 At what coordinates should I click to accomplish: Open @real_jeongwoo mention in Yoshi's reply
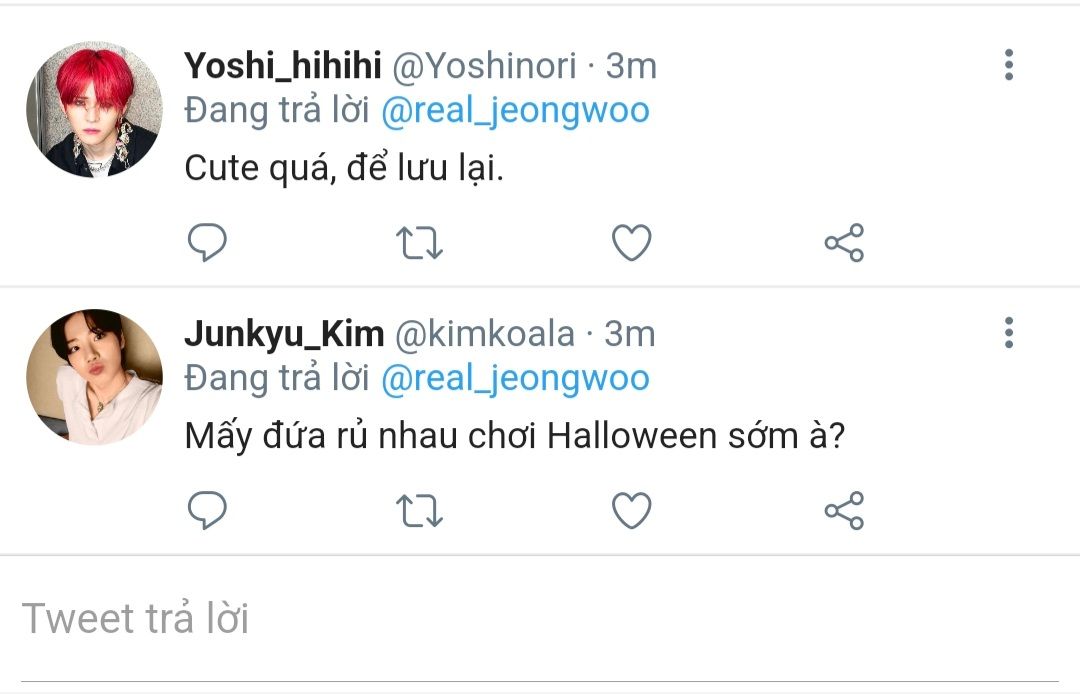point(515,110)
